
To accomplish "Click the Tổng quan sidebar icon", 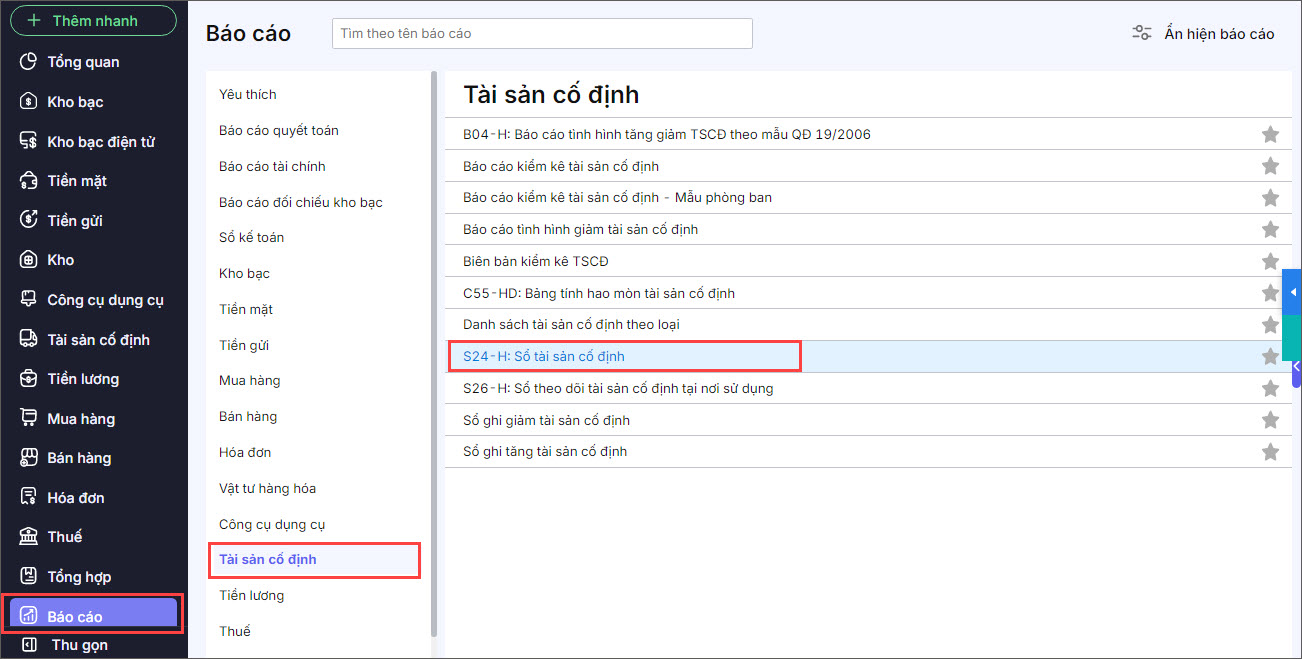I will 30,62.
